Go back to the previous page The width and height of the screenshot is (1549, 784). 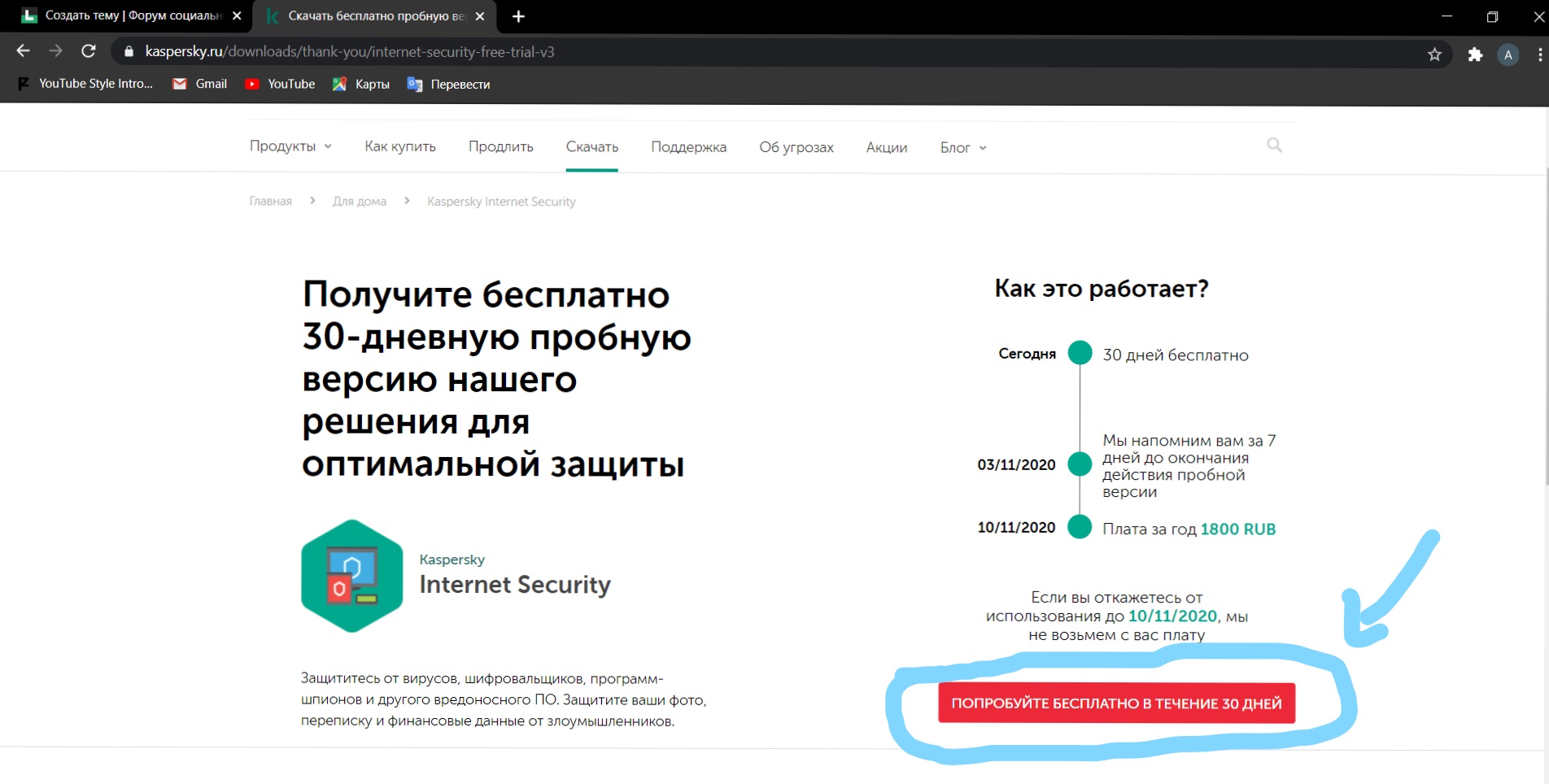point(23,51)
